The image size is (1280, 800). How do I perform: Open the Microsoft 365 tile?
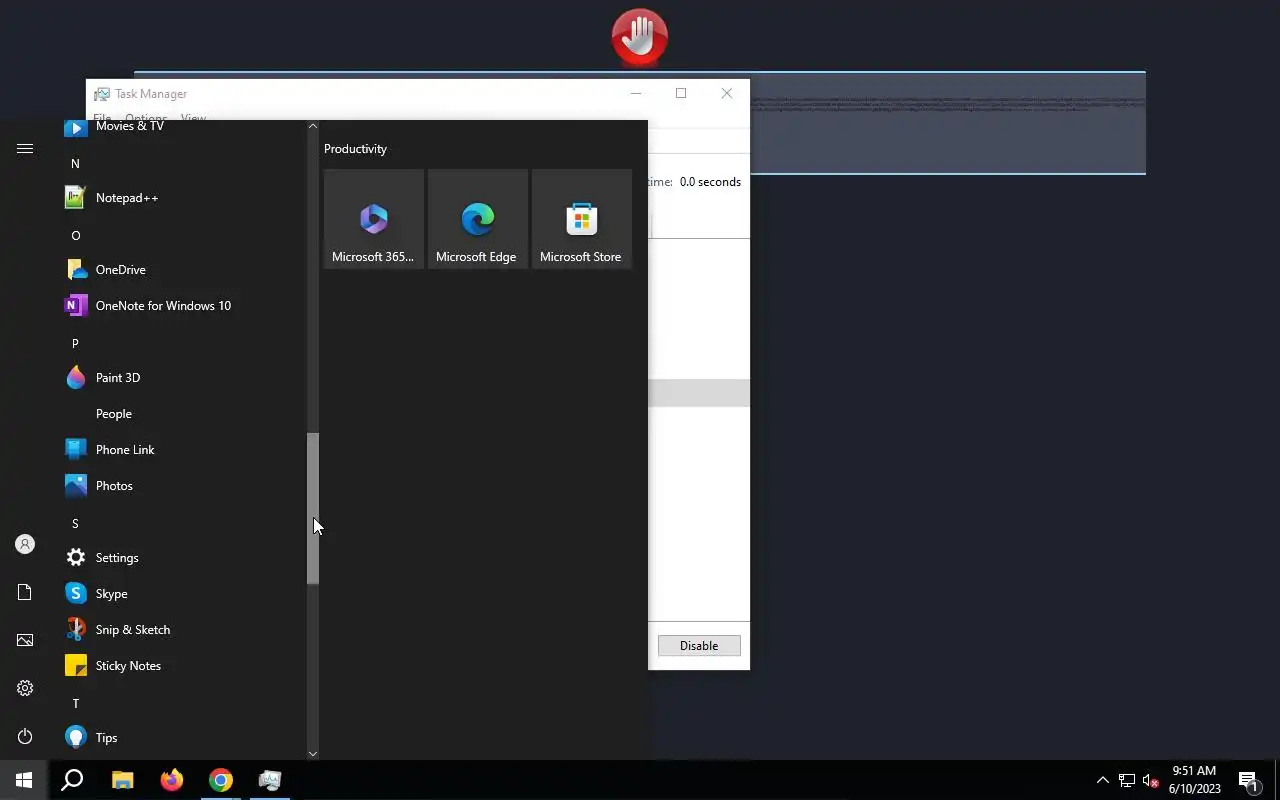click(x=374, y=219)
